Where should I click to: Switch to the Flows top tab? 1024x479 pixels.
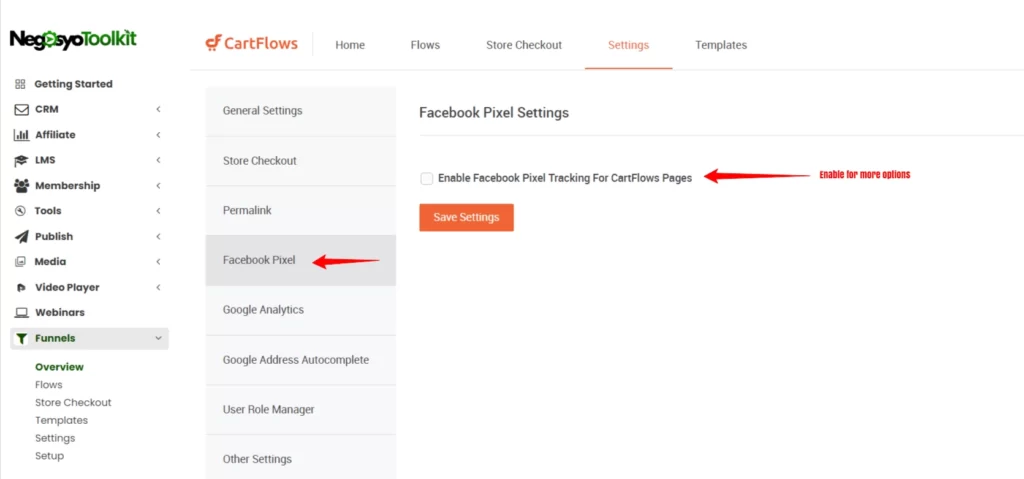425,45
